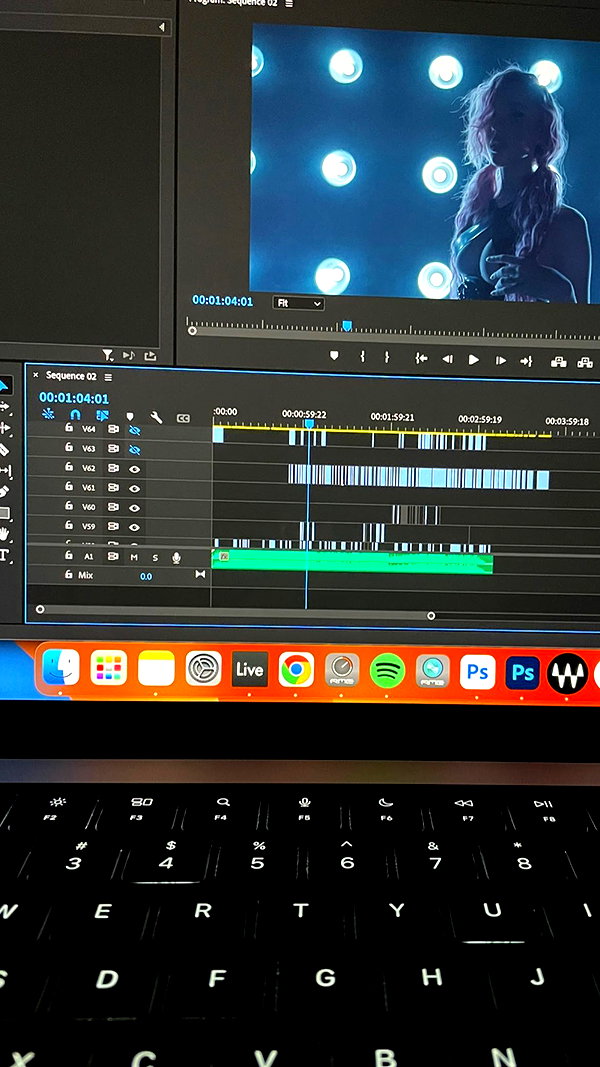
Task: Add marker in Timeline panel
Action: (x=130, y=416)
